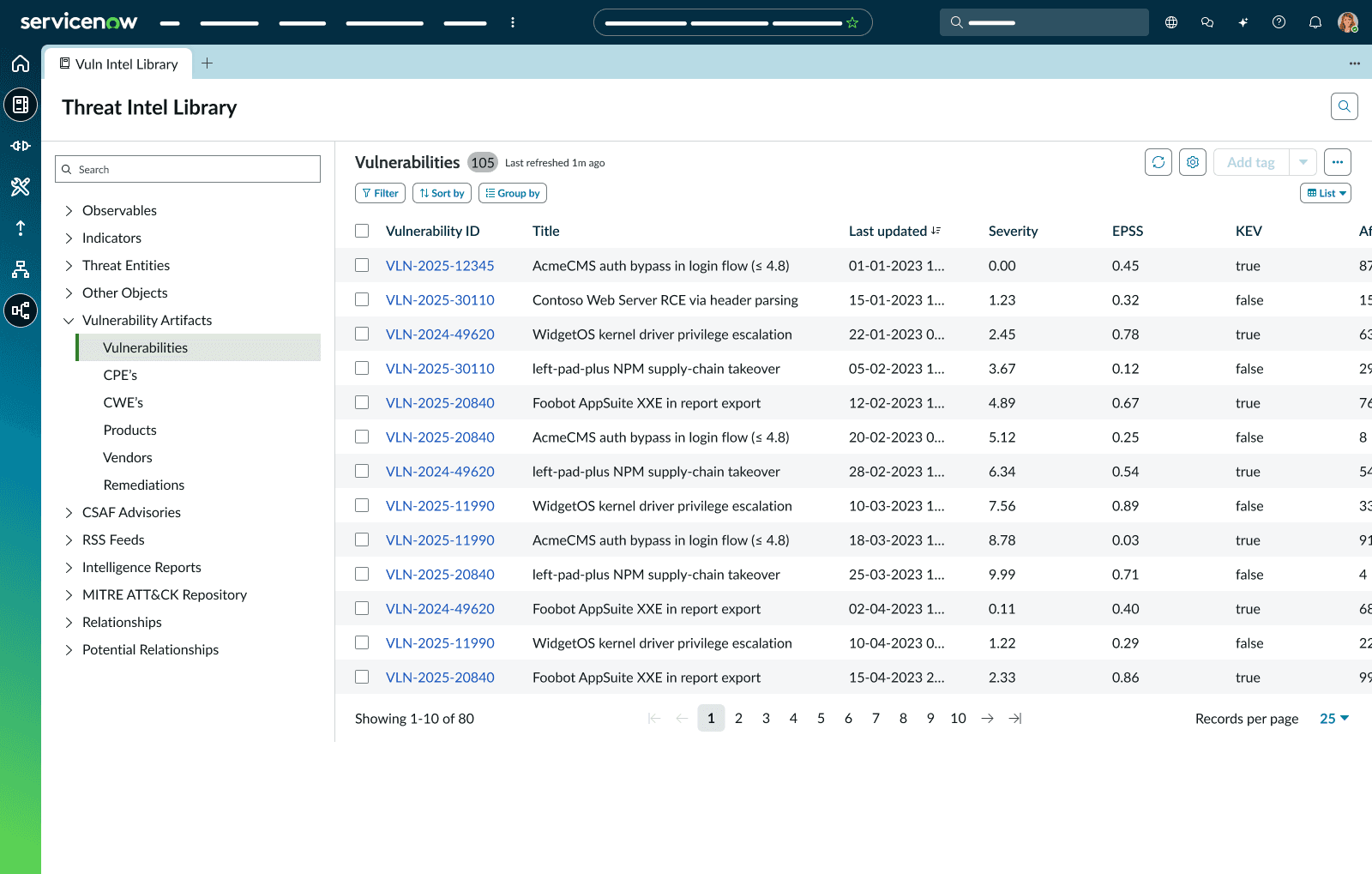Open the VLN-2025-12345 record link
The height and width of the screenshot is (874, 1372).
440,265
